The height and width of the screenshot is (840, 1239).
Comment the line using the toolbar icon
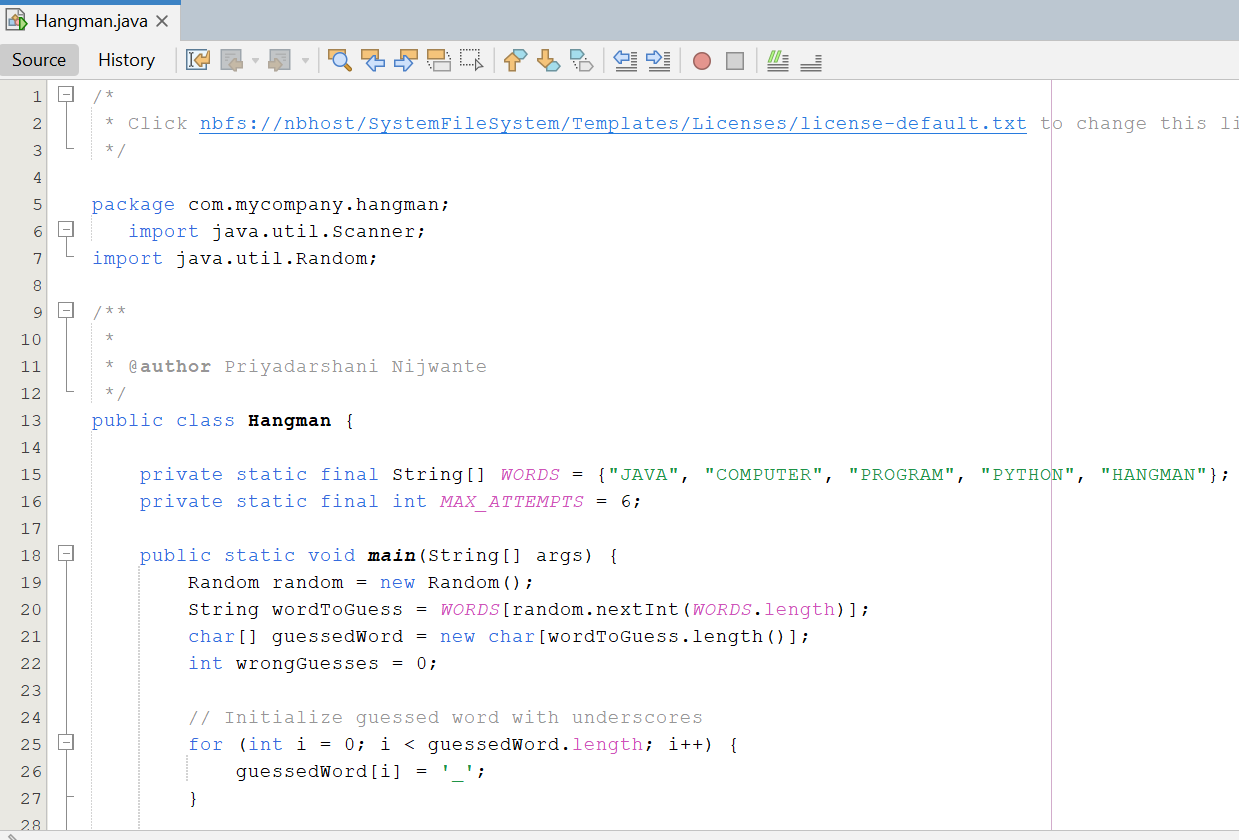(778, 60)
